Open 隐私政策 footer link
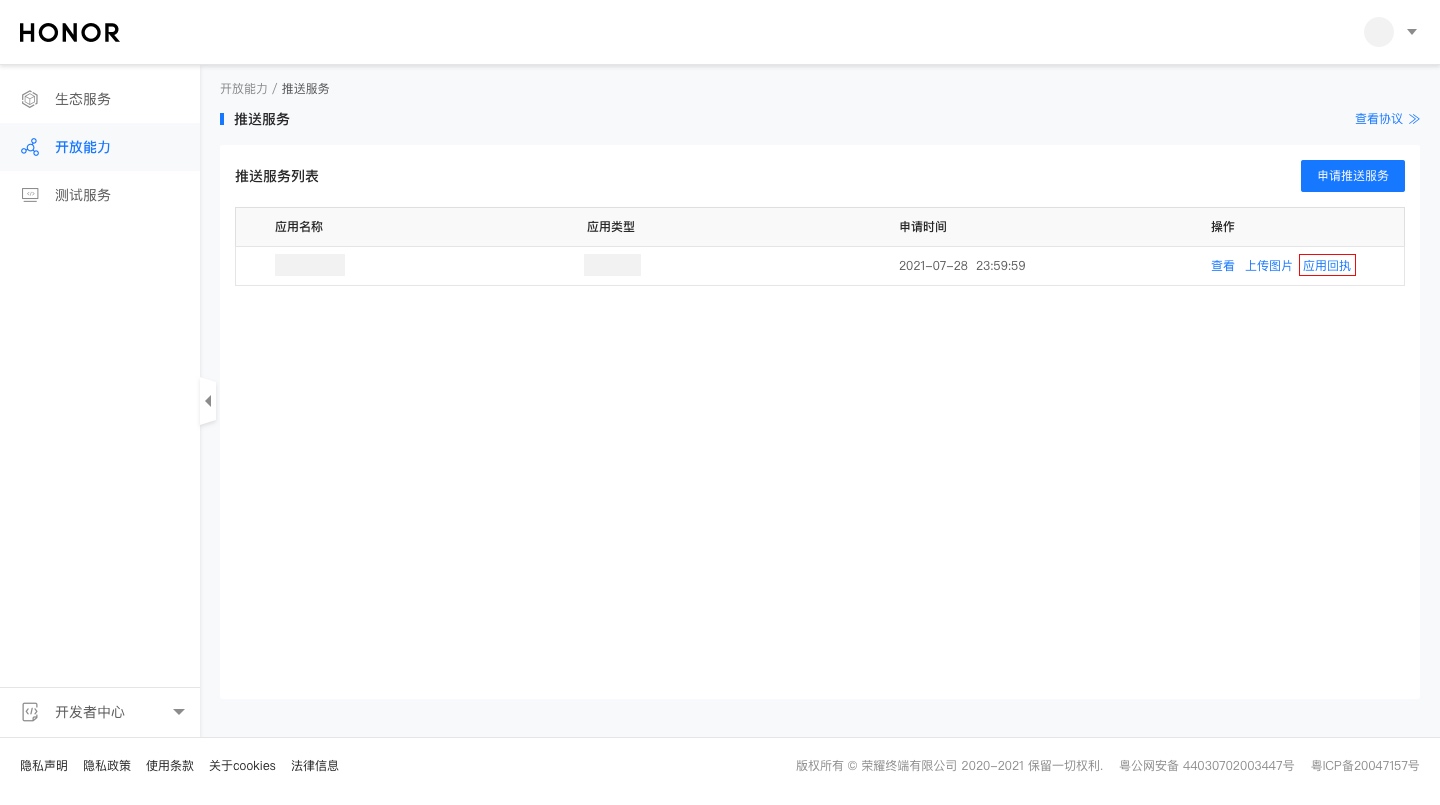 click(x=107, y=766)
